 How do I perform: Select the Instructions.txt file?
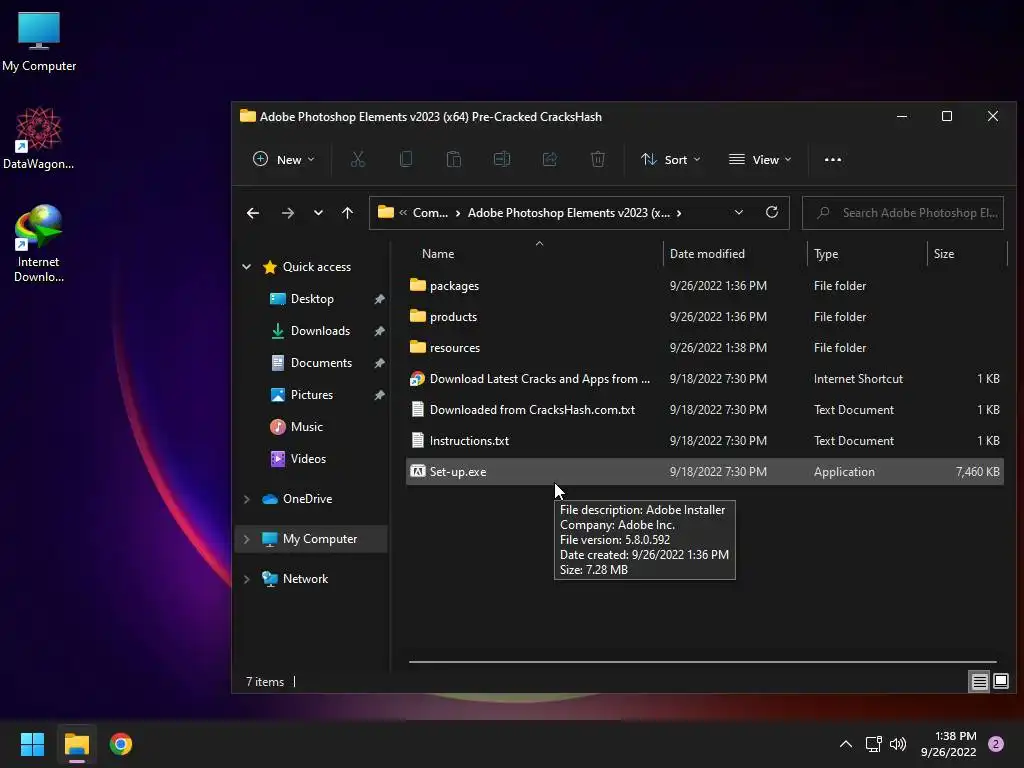point(705,441)
